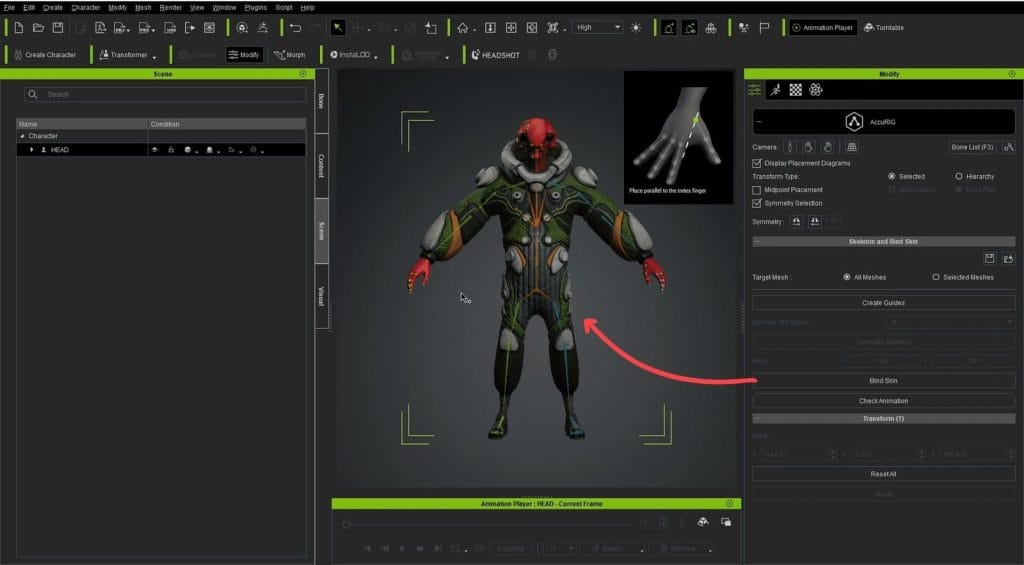Choose Selected Meshes as target mesh
Screen dimensions: 1024x565
(x=936, y=277)
